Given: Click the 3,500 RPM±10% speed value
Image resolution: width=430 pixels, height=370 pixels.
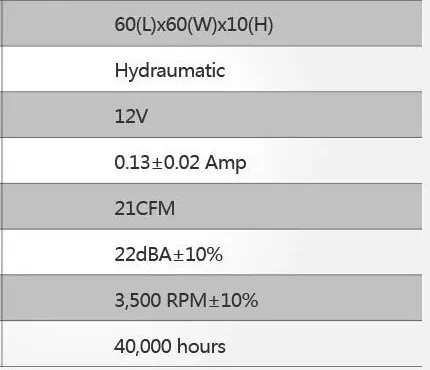Looking at the screenshot, I should click(x=186, y=300).
